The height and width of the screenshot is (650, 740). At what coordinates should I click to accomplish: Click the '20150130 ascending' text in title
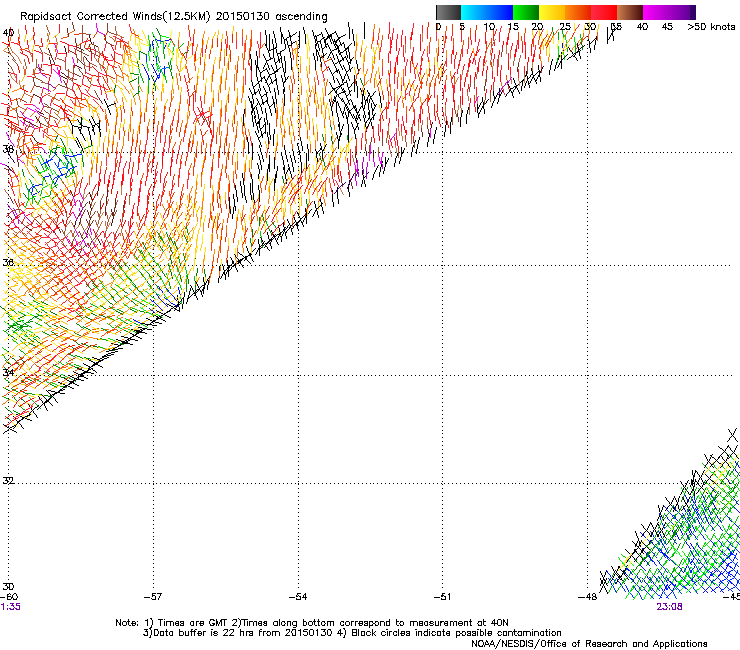coord(271,17)
